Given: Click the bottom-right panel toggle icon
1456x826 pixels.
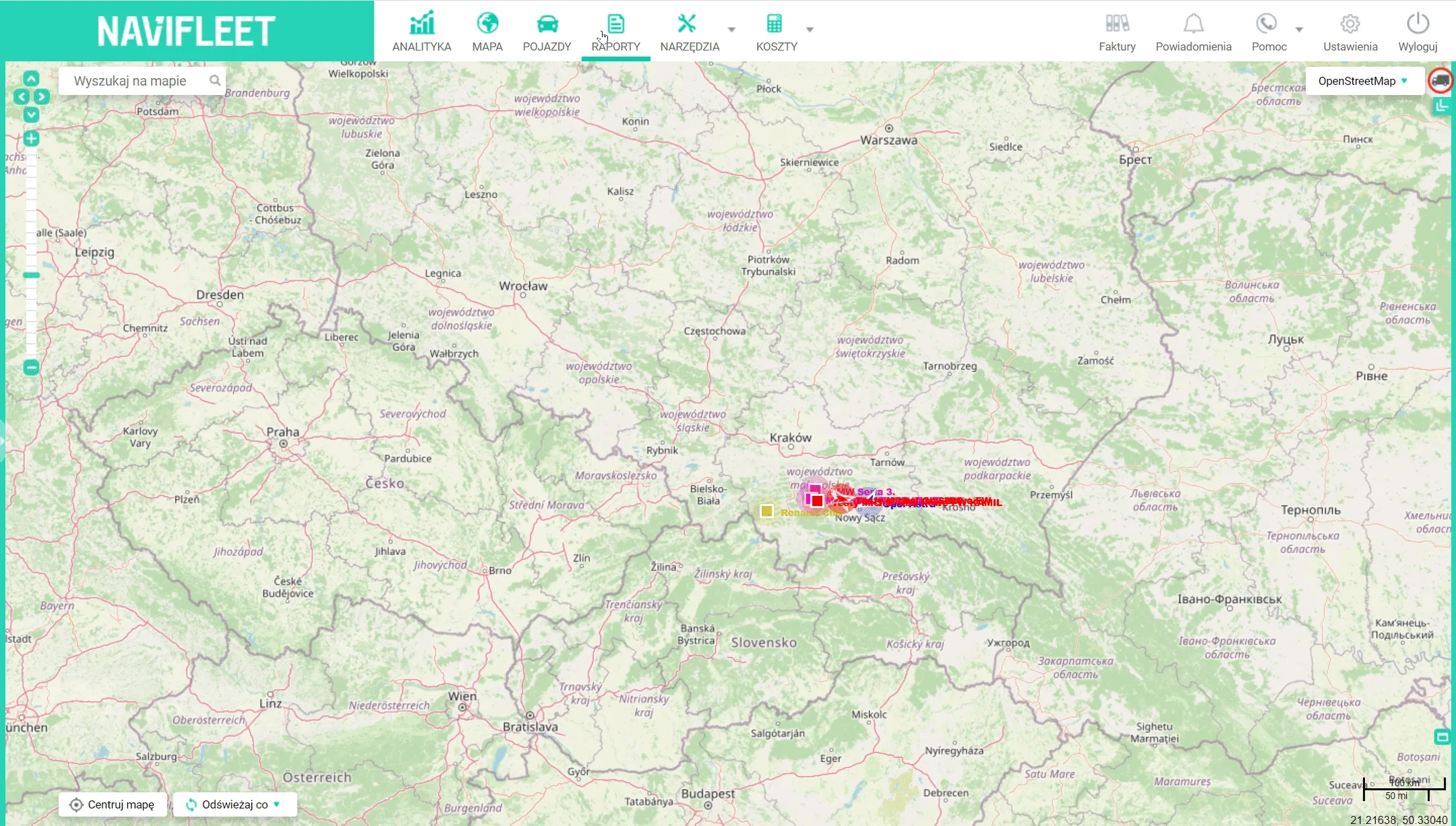Looking at the screenshot, I should (x=1442, y=737).
